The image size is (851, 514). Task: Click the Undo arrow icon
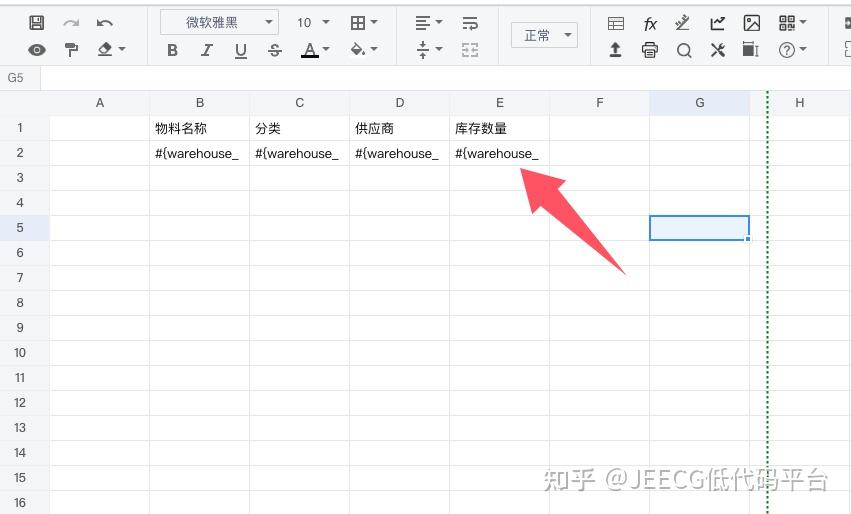point(105,23)
